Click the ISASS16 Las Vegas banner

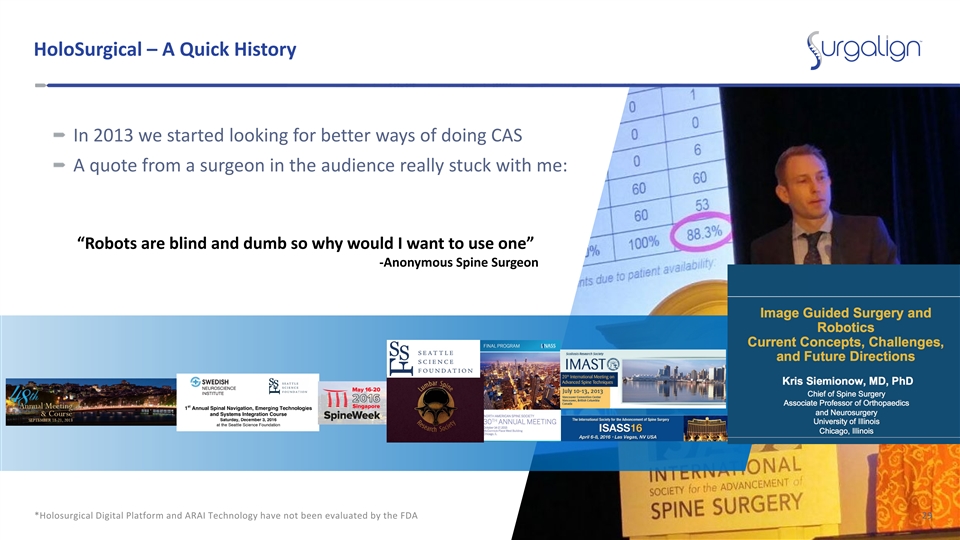pos(643,428)
